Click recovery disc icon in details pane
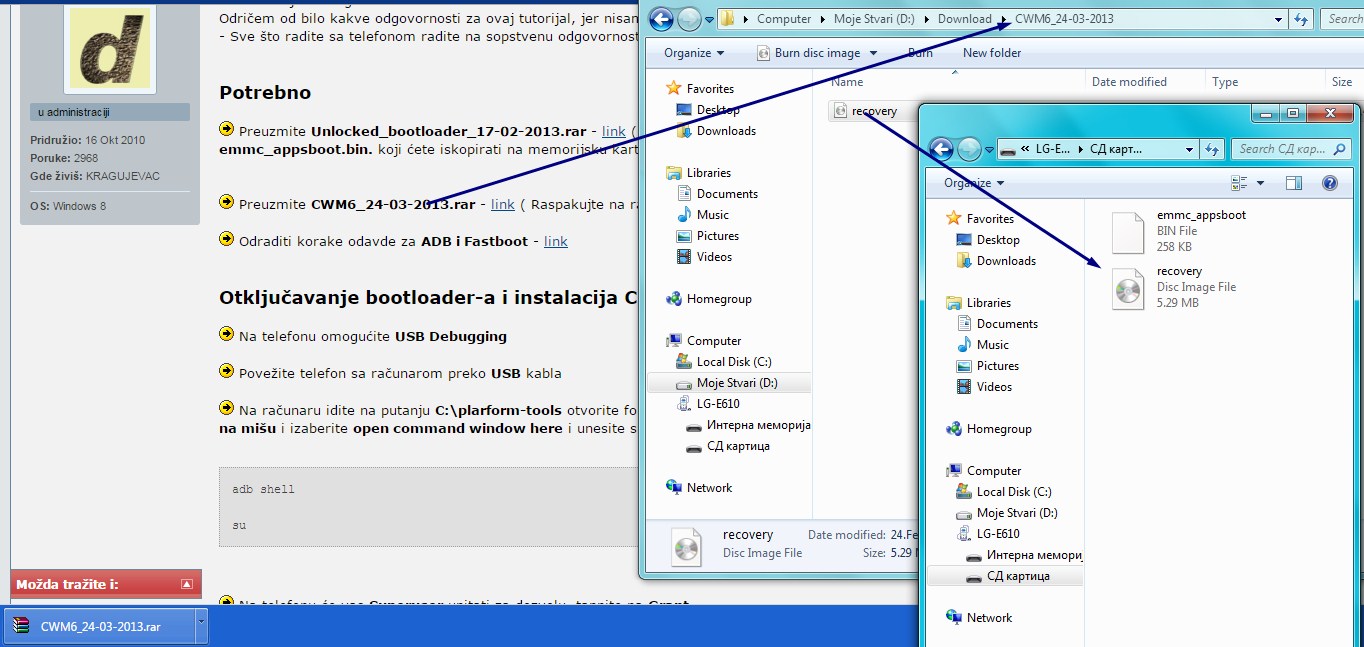1364x647 pixels. click(686, 547)
